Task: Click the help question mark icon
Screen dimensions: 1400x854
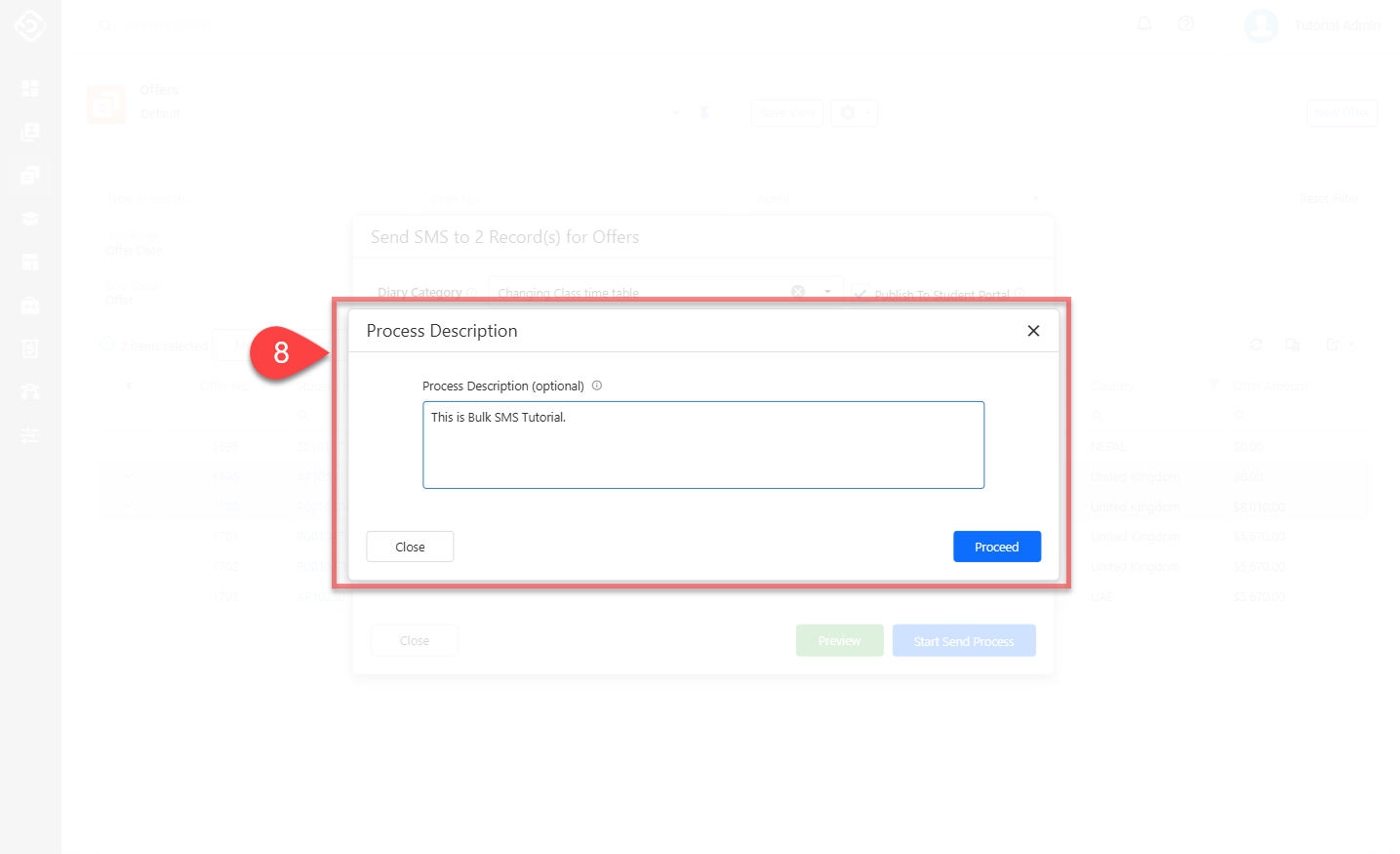Action: coord(1186,23)
